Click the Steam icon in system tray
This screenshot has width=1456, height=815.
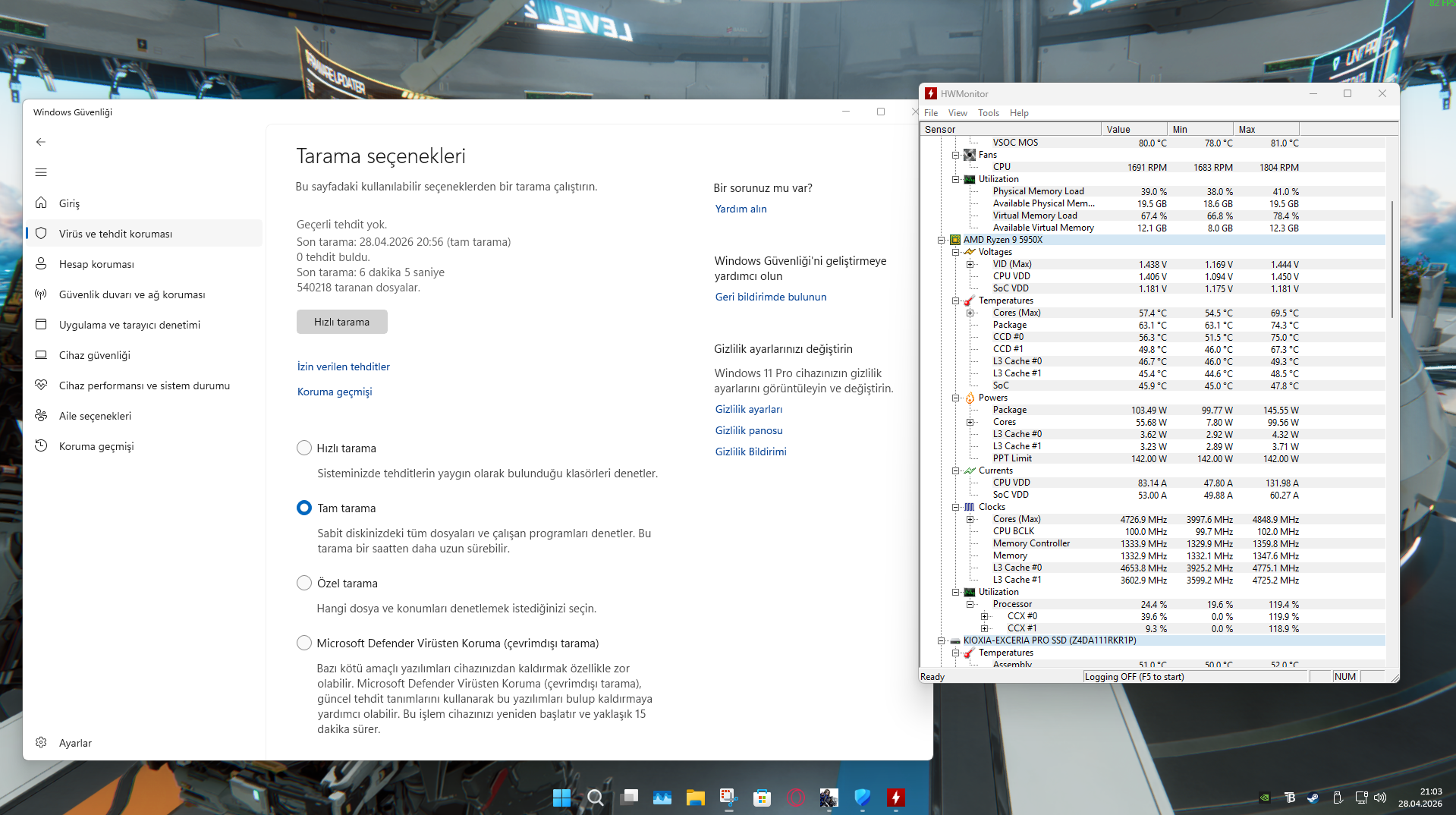(x=1313, y=798)
